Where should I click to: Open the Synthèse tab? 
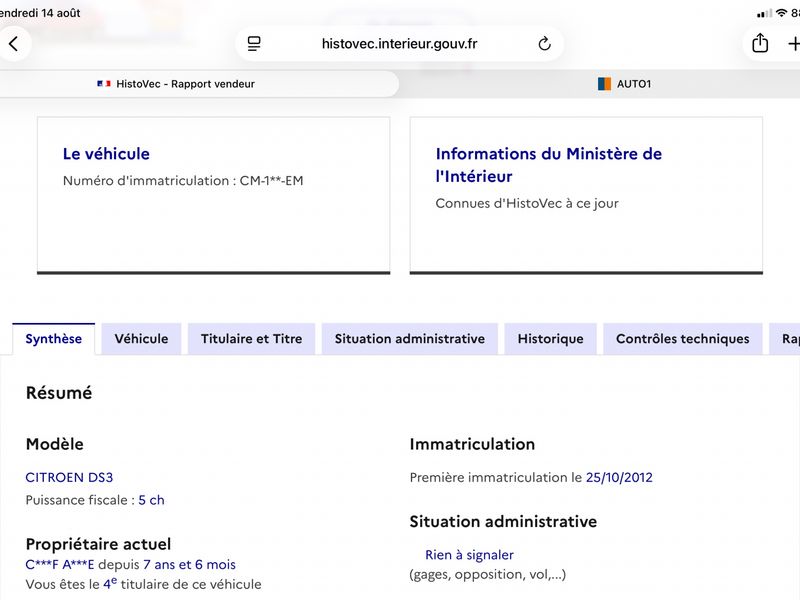tap(54, 339)
